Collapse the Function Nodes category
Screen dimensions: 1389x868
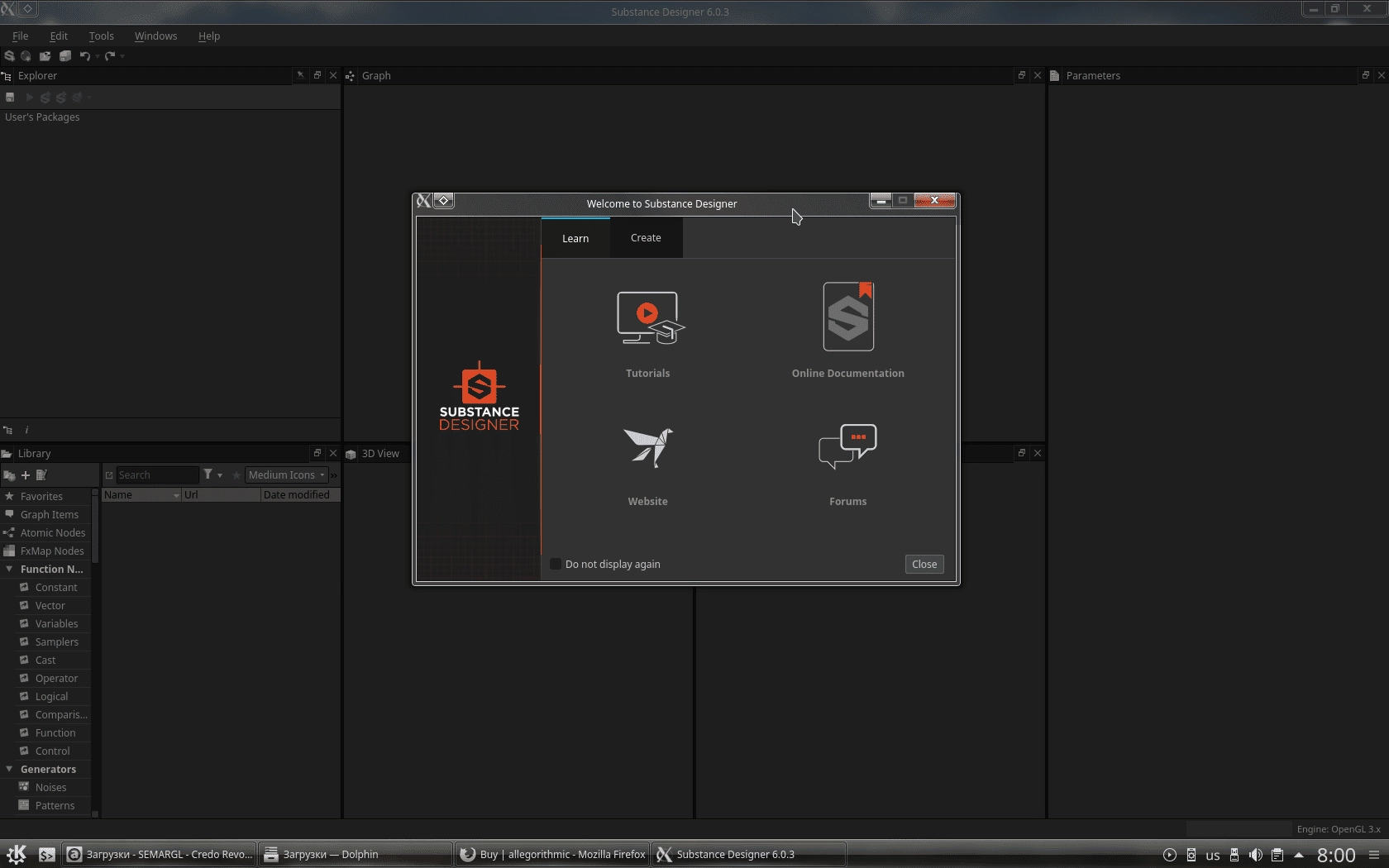(9, 569)
